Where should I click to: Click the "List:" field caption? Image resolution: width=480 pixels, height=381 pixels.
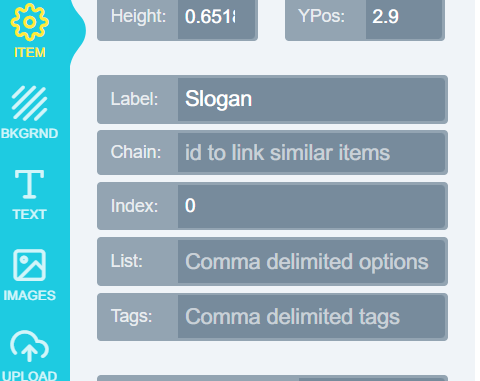pos(127,261)
